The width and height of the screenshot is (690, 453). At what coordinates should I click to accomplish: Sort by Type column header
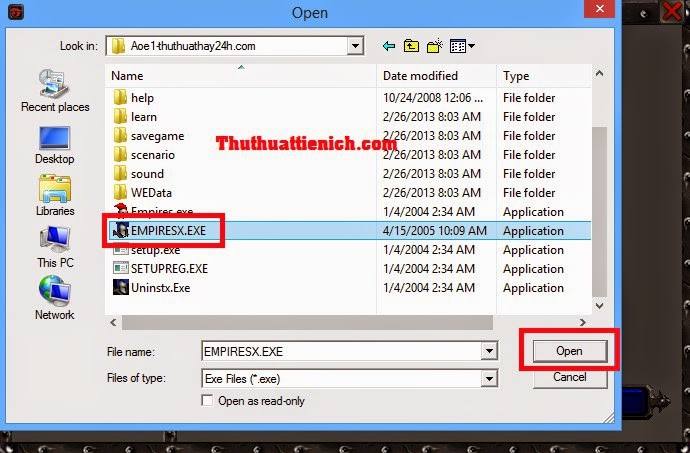click(544, 76)
